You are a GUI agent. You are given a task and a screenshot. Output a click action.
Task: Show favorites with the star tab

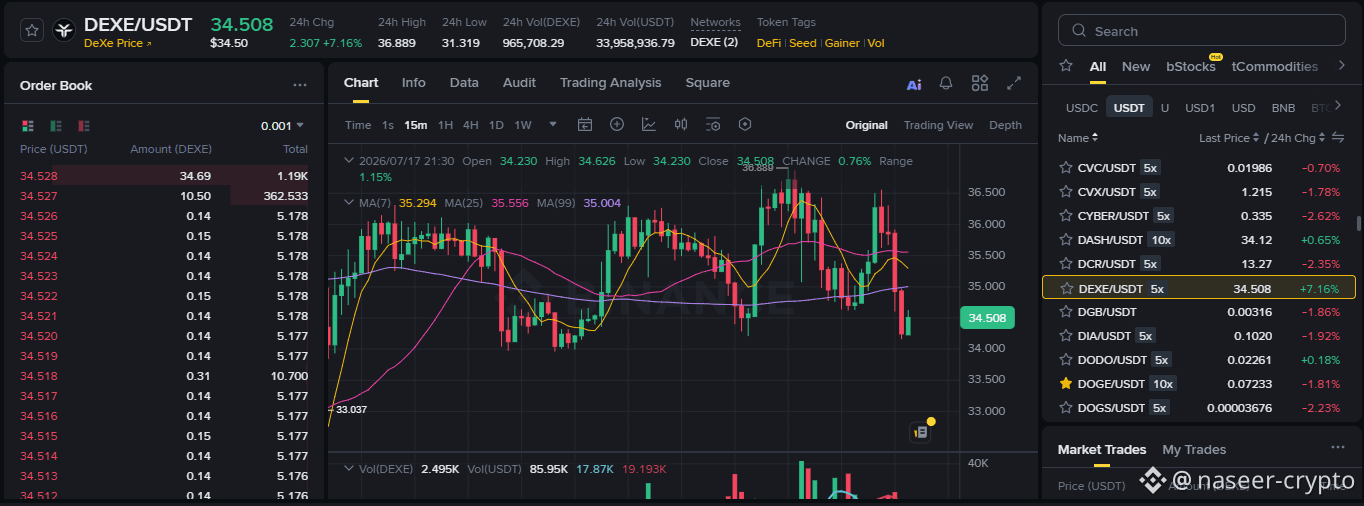tap(1066, 66)
